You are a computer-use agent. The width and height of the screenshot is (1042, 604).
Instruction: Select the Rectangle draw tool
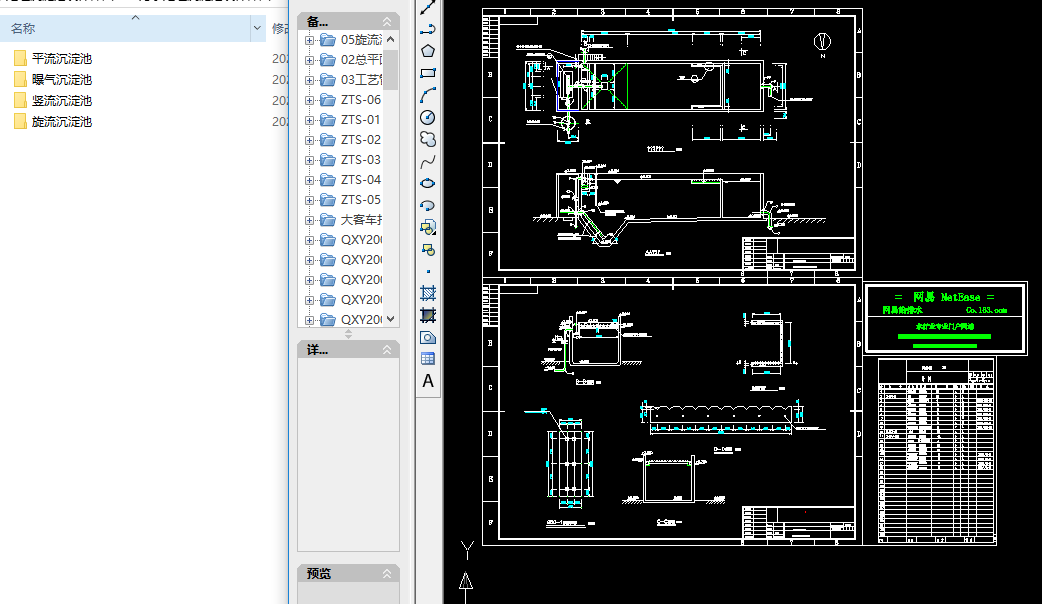click(428, 73)
